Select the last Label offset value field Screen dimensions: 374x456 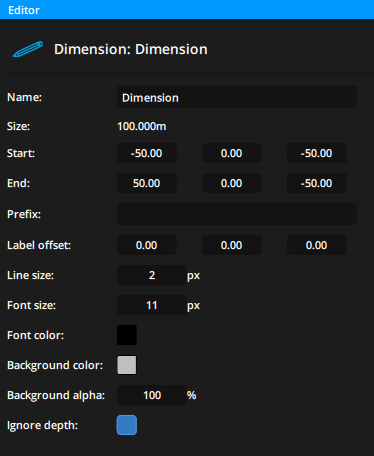[x=317, y=245]
